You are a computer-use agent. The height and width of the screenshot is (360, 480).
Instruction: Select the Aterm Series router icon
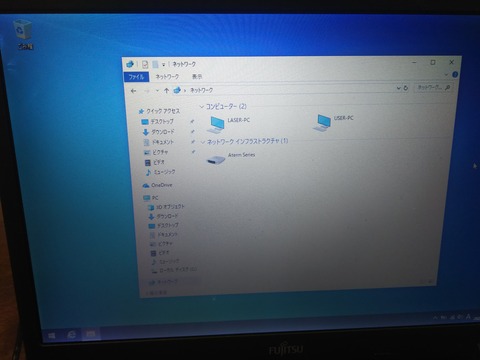tap(216, 159)
